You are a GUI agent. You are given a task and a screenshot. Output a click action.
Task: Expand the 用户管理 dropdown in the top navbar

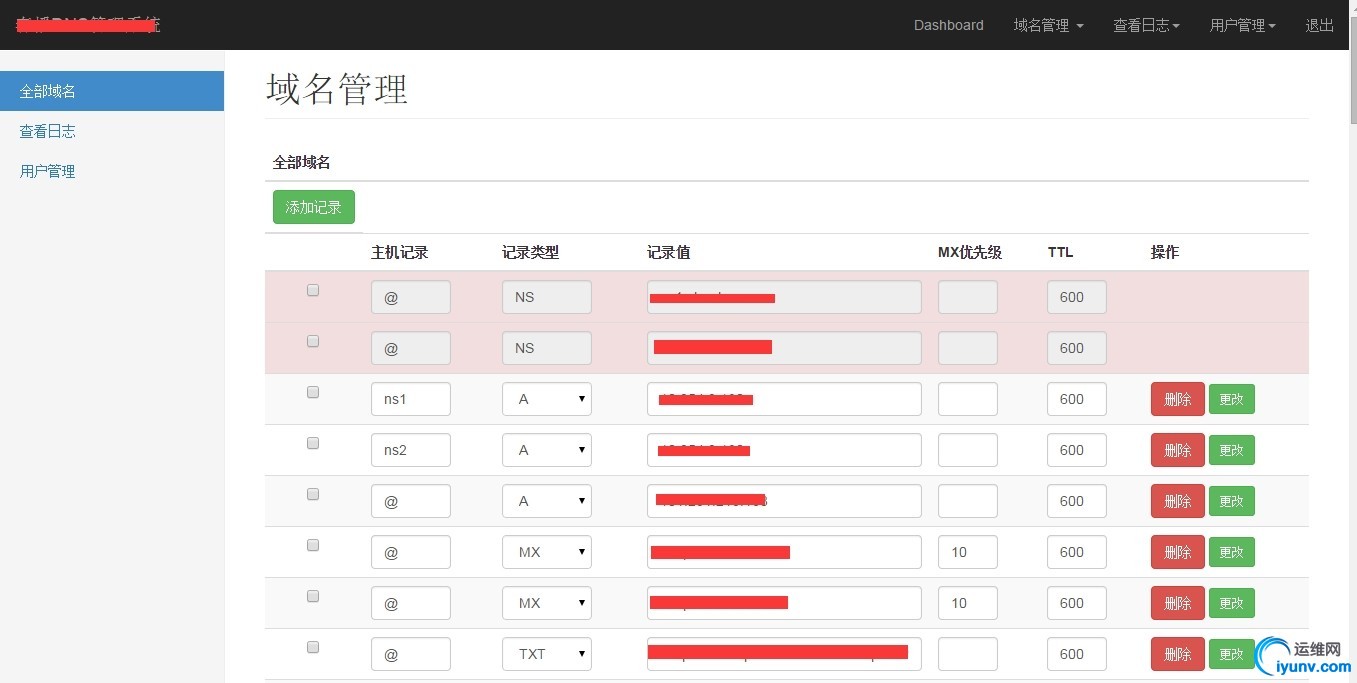[1242, 25]
